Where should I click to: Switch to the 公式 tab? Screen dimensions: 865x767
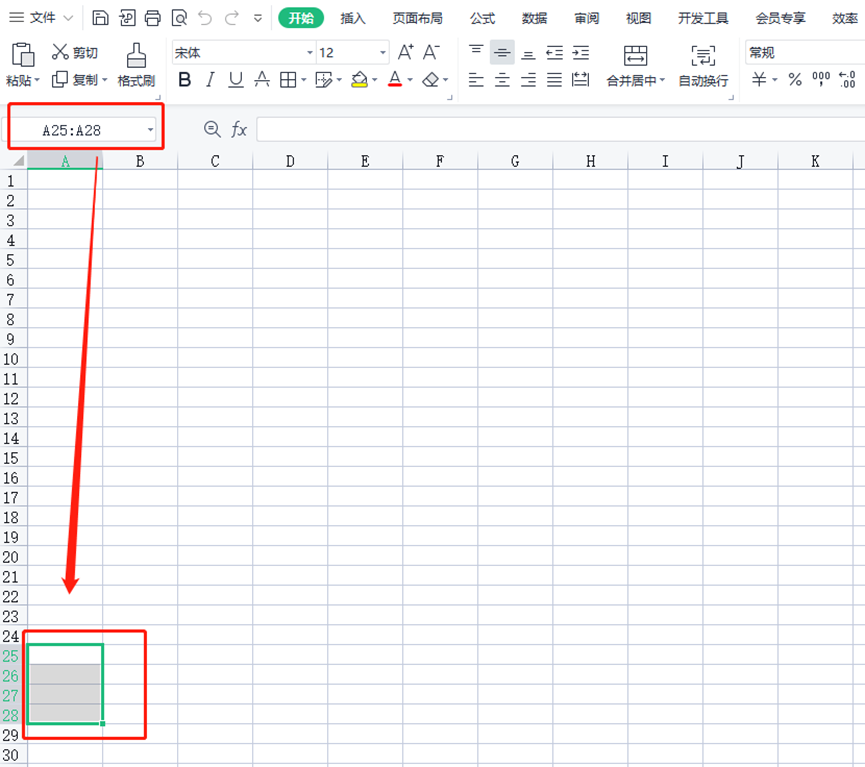click(483, 18)
